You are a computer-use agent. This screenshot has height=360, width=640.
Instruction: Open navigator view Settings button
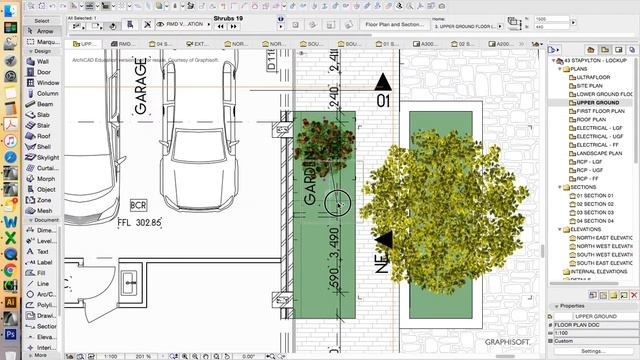point(593,351)
